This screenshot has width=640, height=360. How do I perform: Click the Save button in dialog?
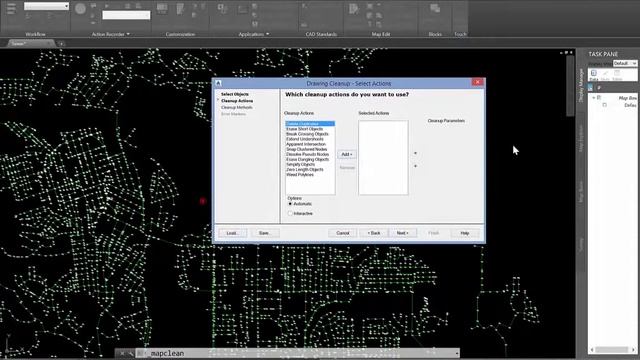coord(264,233)
